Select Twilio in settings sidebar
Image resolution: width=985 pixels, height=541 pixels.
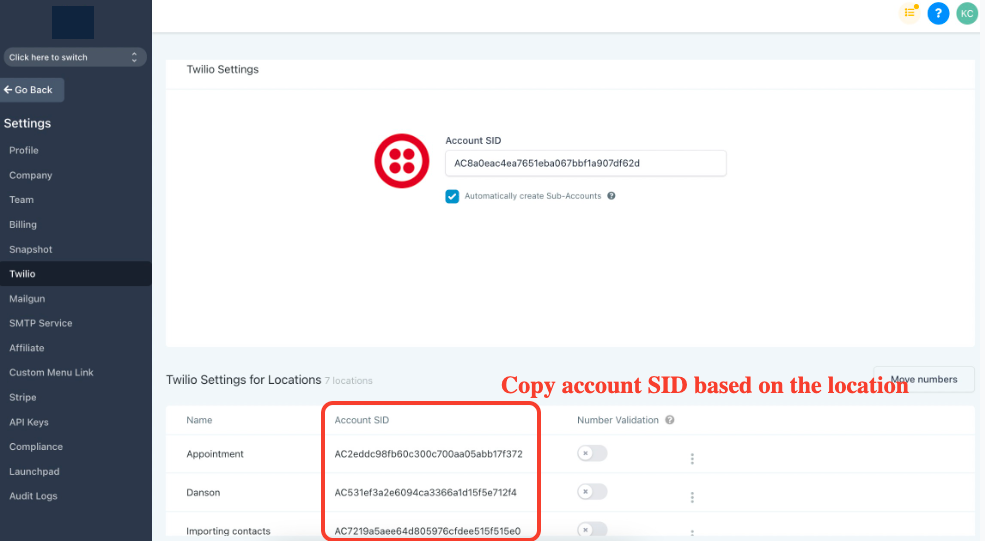(x=75, y=274)
